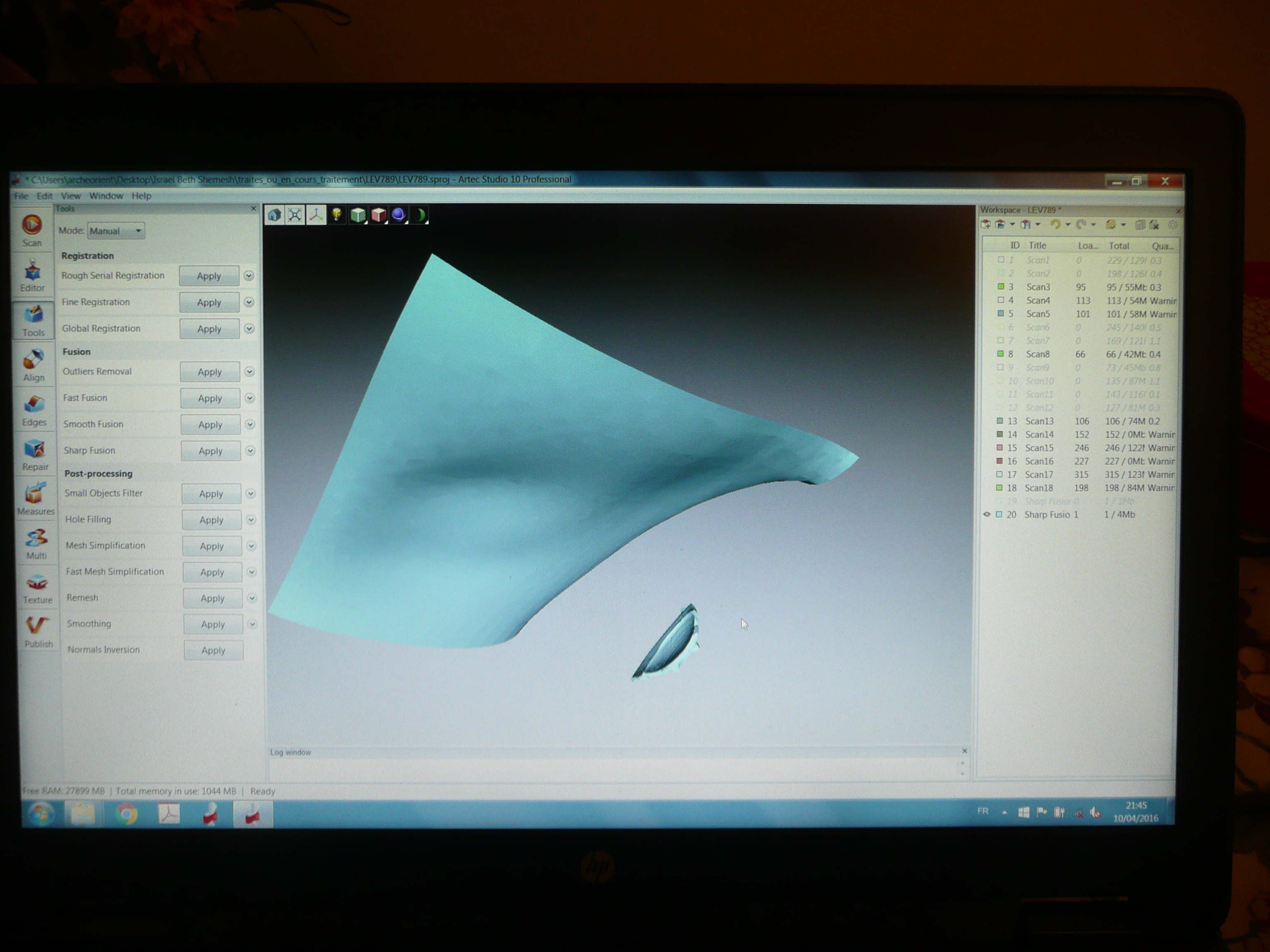Toggle checkbox for Scan13

tap(1000, 421)
